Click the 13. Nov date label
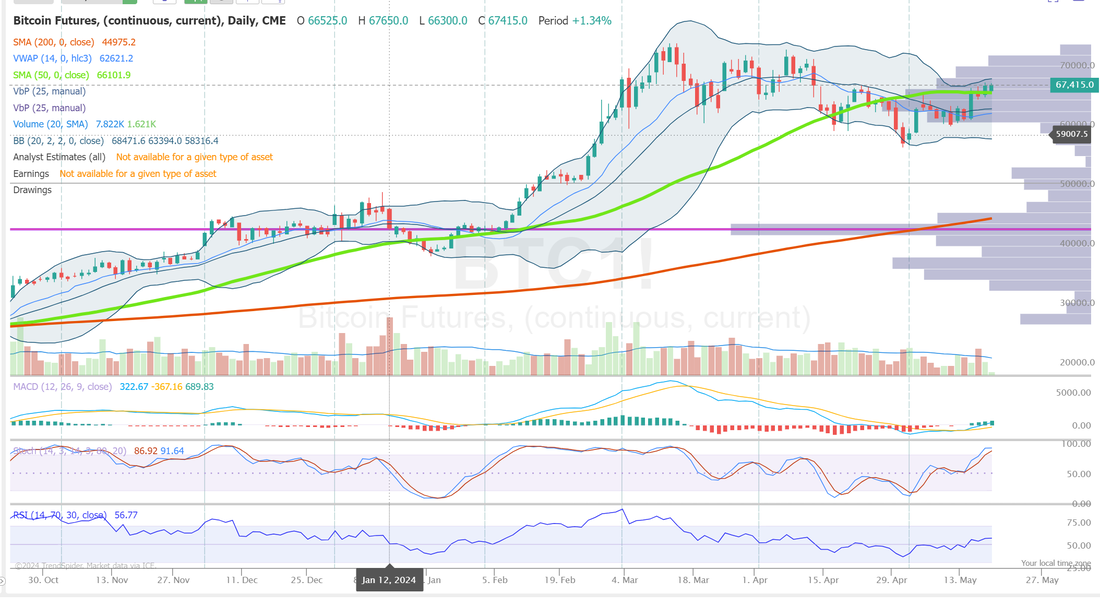 [x=112, y=580]
